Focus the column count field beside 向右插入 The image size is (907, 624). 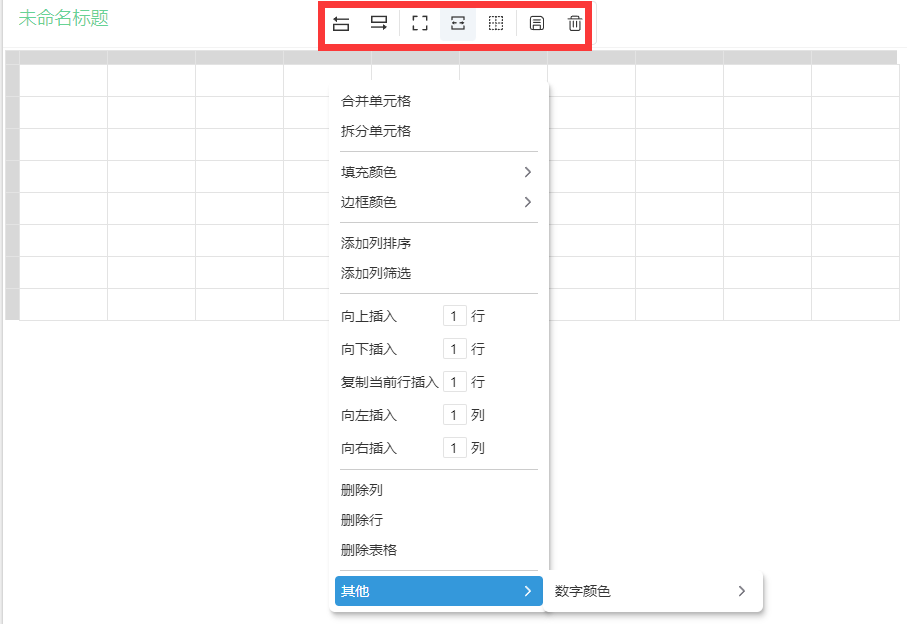pos(455,448)
